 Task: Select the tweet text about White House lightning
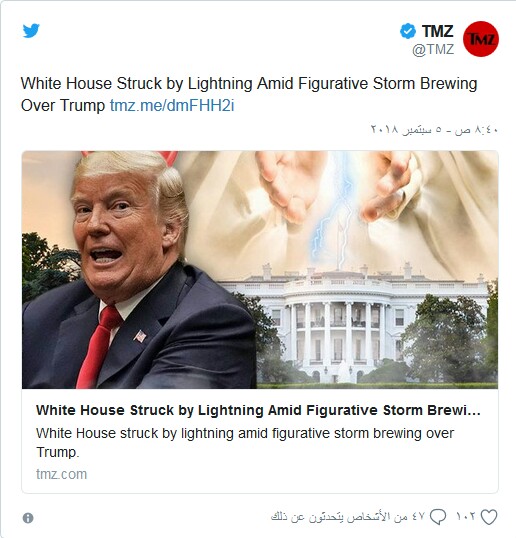click(x=249, y=94)
